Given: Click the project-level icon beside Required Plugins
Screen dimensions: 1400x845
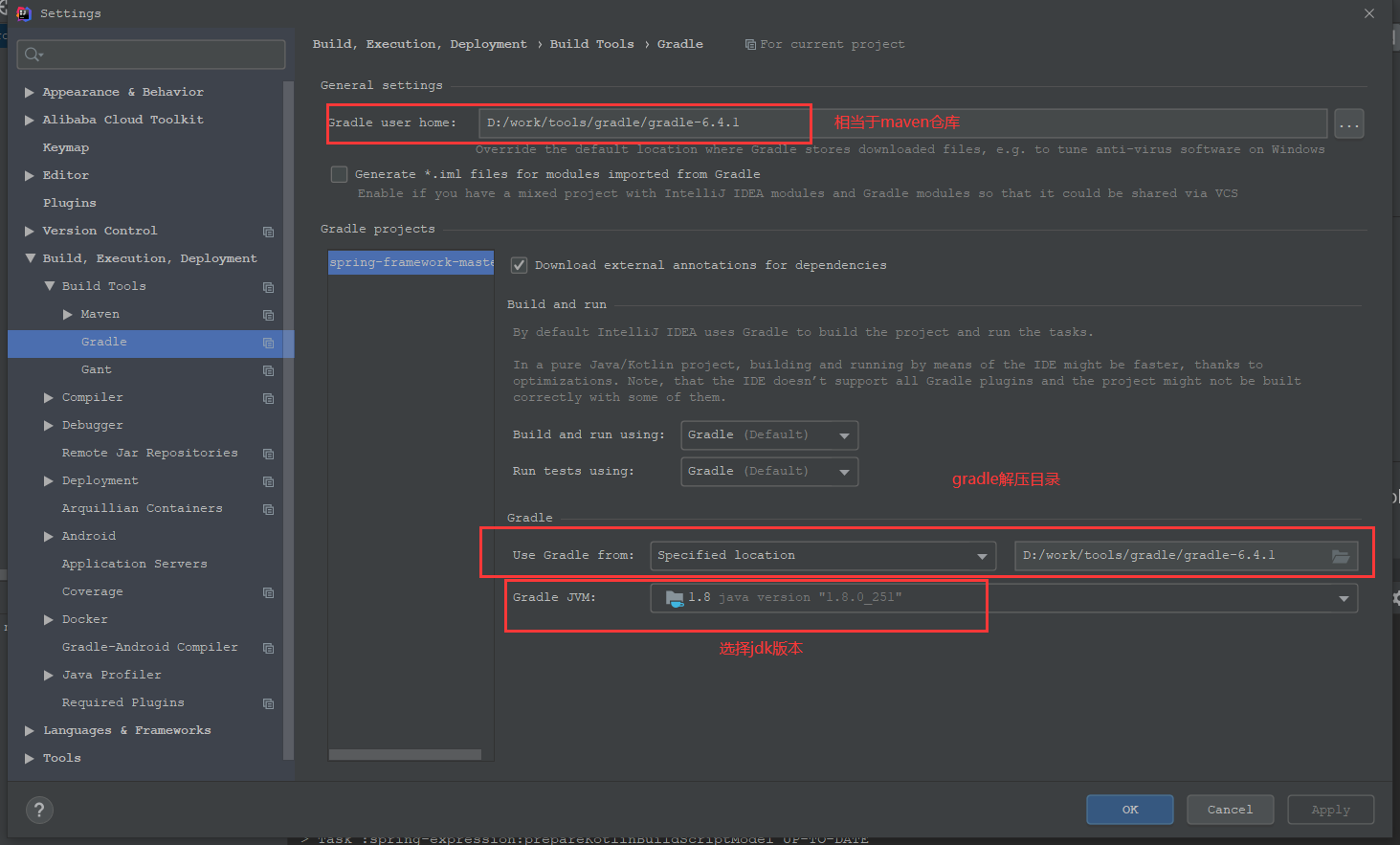Looking at the screenshot, I should tap(268, 703).
